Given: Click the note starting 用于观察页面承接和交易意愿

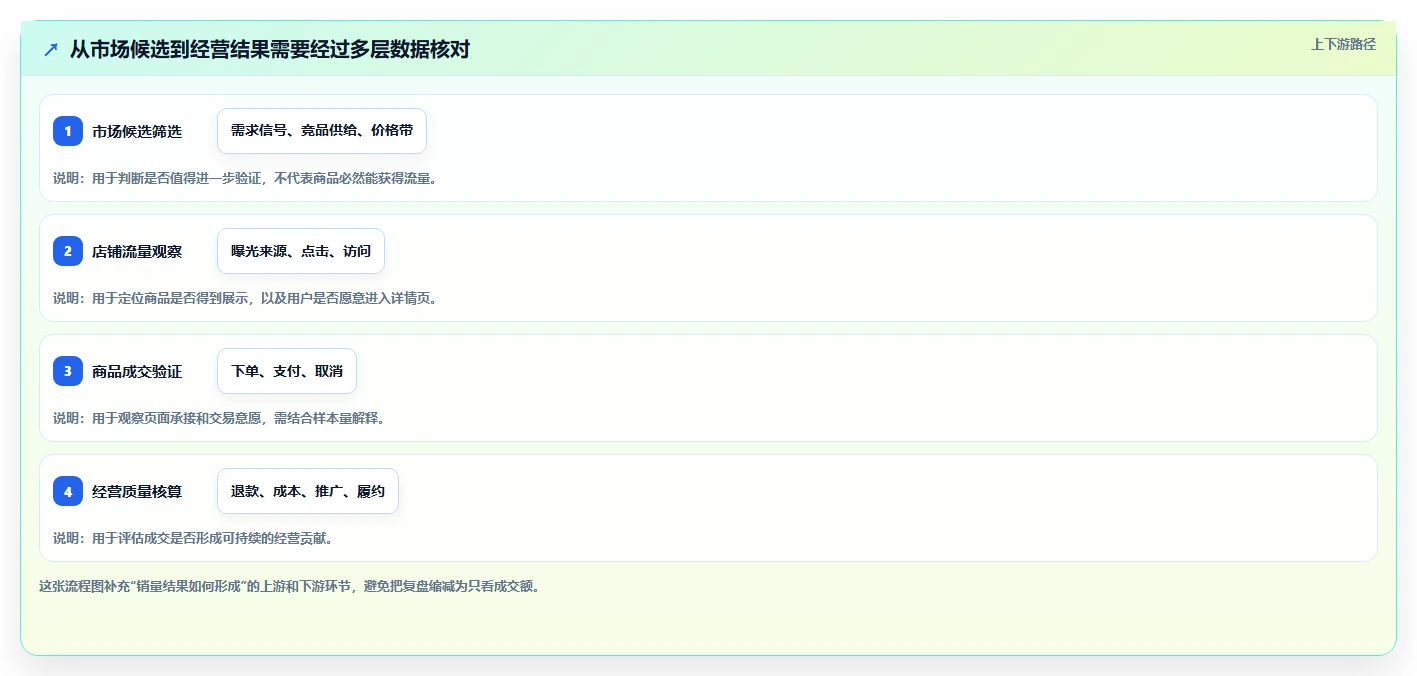Looking at the screenshot, I should click(x=219, y=418).
